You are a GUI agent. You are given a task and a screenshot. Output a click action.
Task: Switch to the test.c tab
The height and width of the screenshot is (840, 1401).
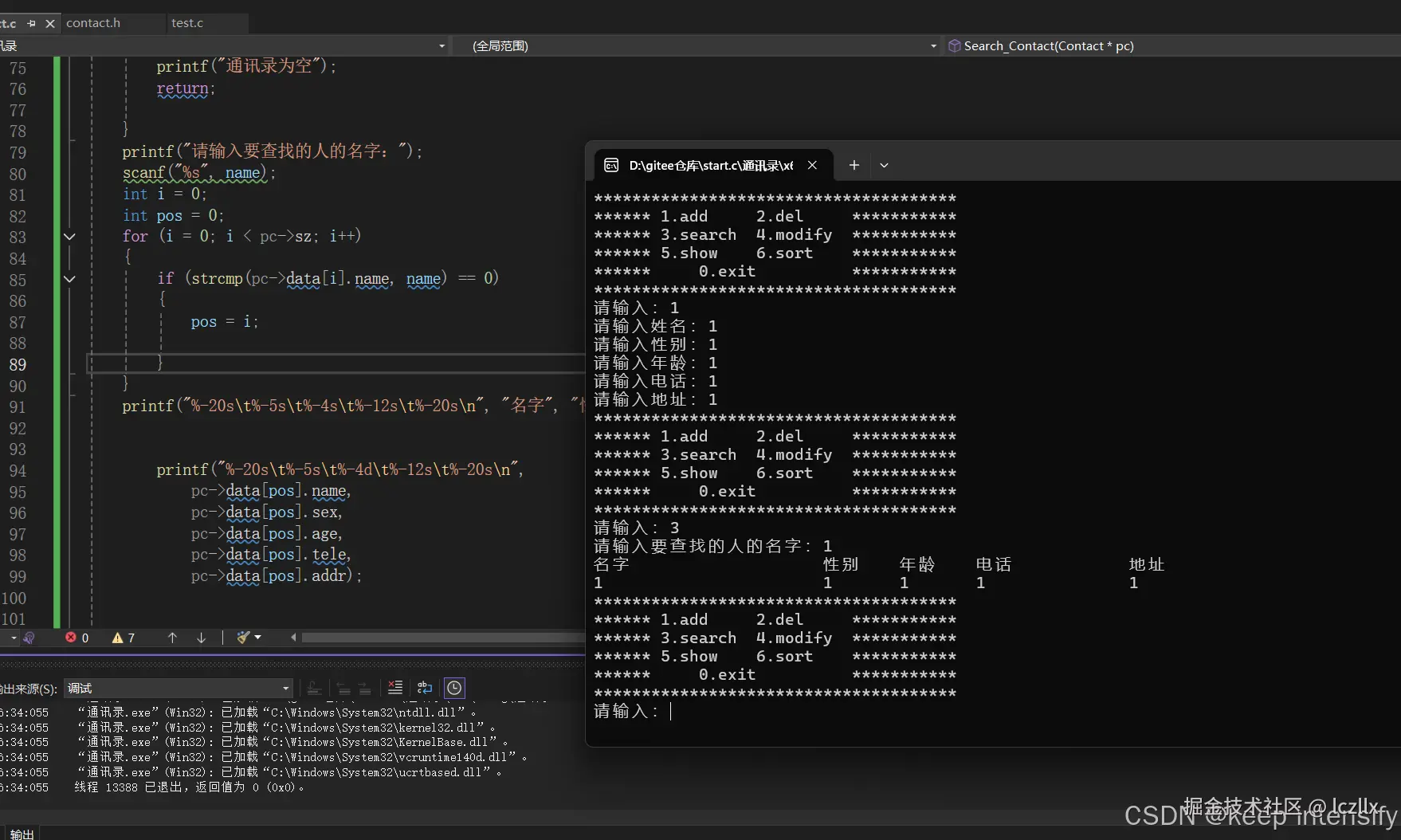click(x=187, y=23)
